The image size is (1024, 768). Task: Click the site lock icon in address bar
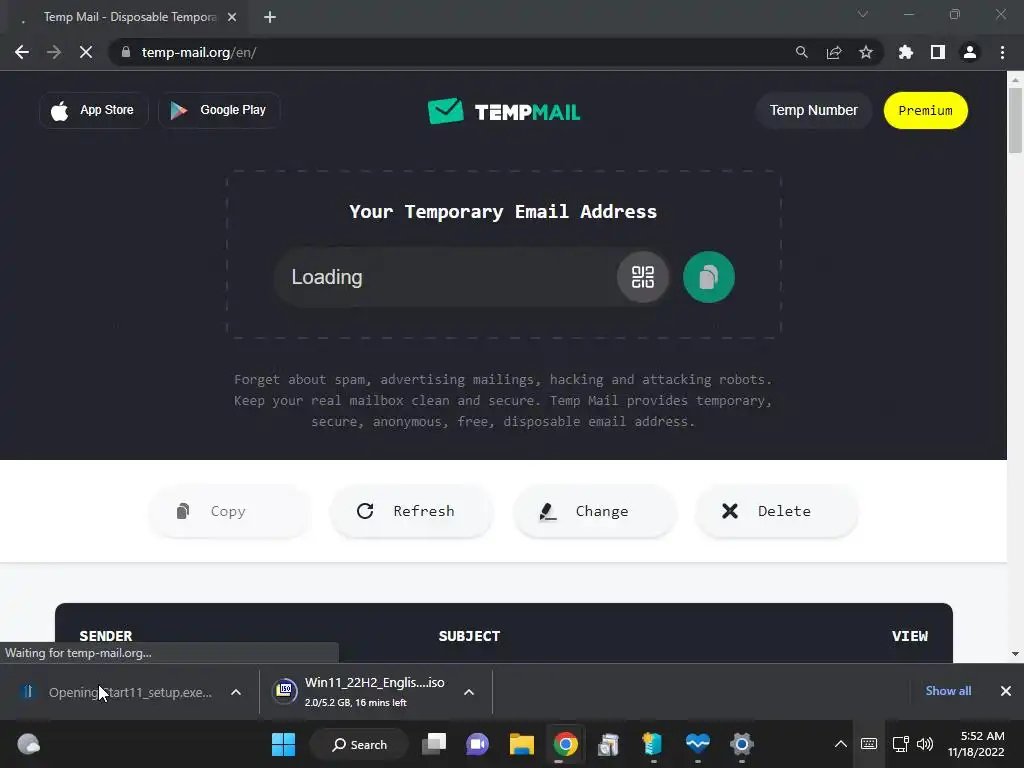[125, 52]
